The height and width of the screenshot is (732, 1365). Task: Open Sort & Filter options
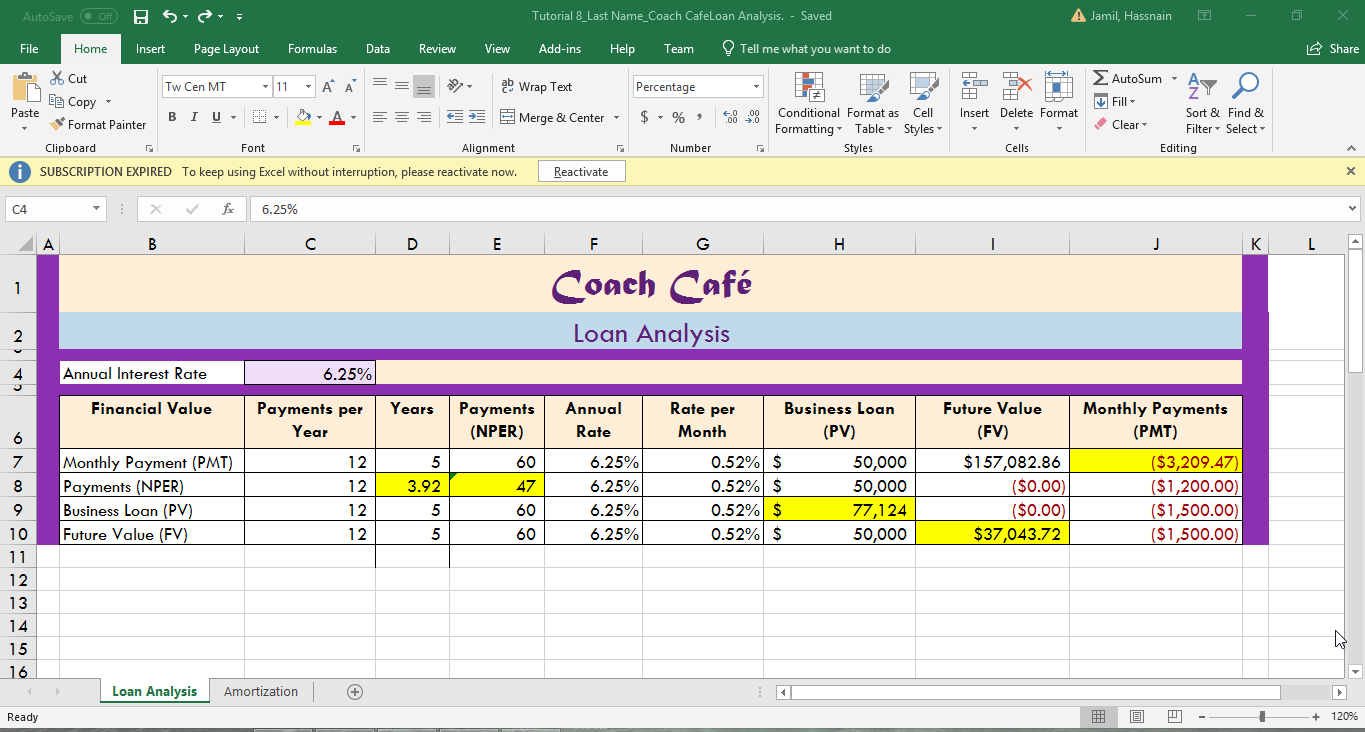point(1201,105)
